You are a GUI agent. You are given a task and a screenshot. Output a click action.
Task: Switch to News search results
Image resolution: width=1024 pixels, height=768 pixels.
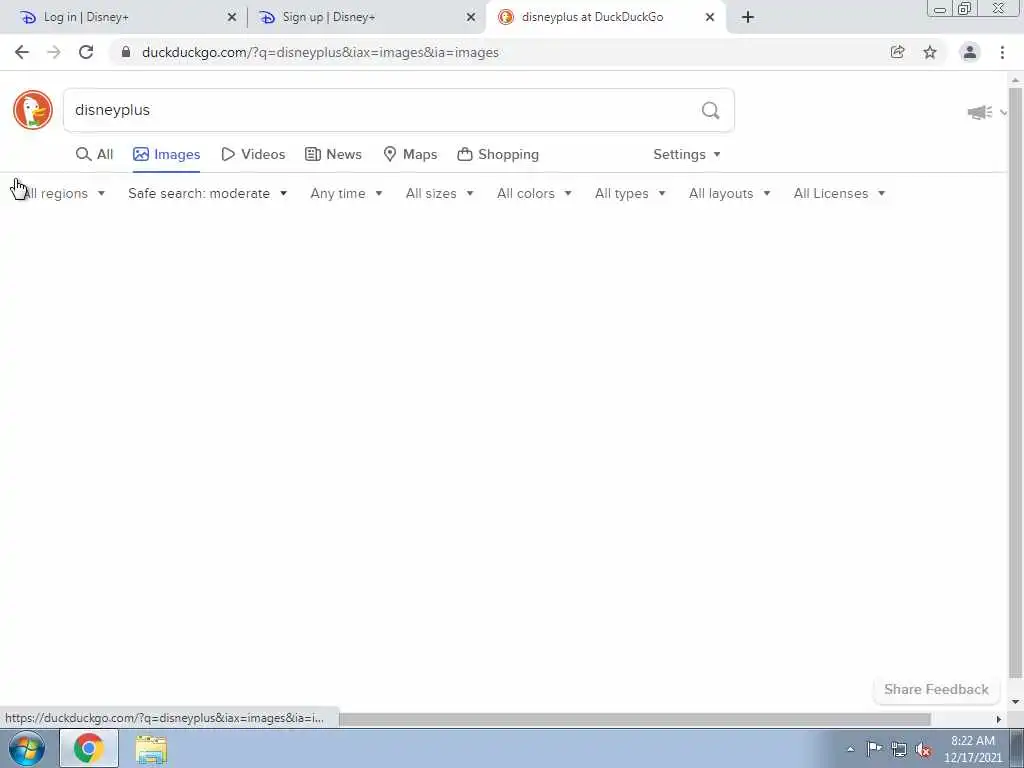333,154
